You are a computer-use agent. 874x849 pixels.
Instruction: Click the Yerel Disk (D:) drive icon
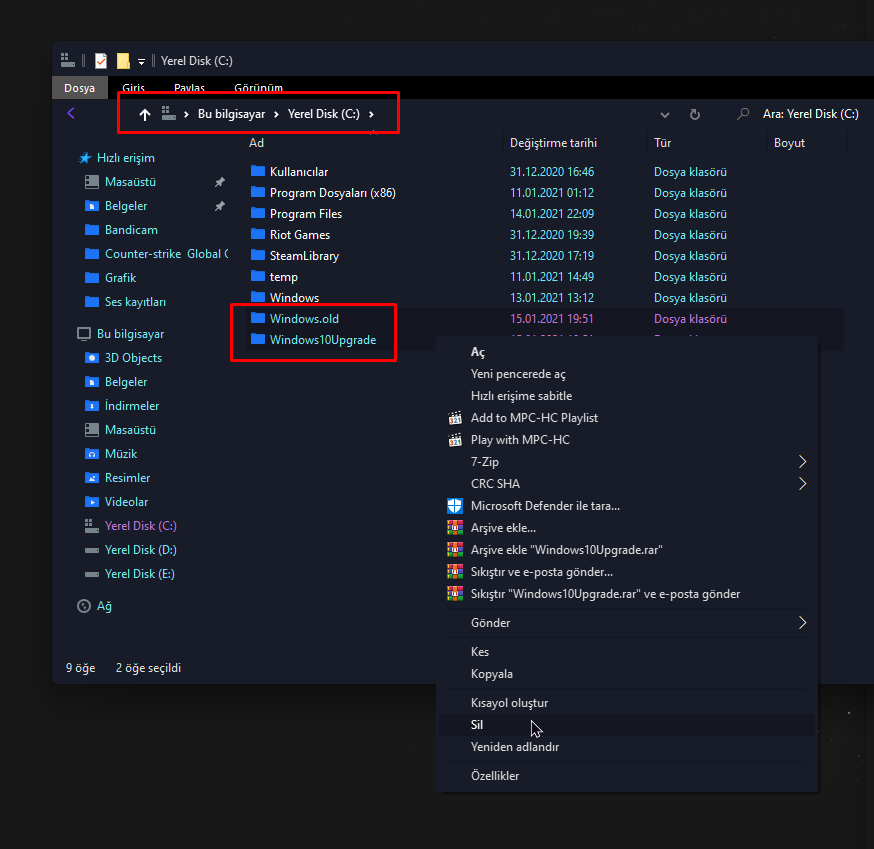click(x=91, y=550)
